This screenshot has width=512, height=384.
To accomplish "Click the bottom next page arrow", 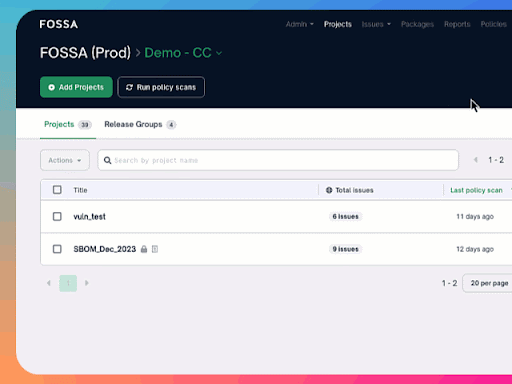I will coord(87,283).
